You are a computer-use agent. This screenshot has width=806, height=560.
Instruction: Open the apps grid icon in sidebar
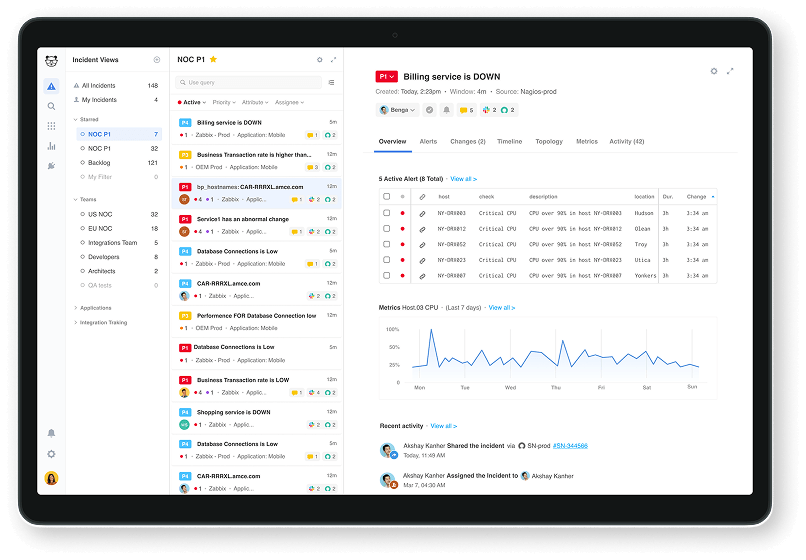tap(51, 126)
